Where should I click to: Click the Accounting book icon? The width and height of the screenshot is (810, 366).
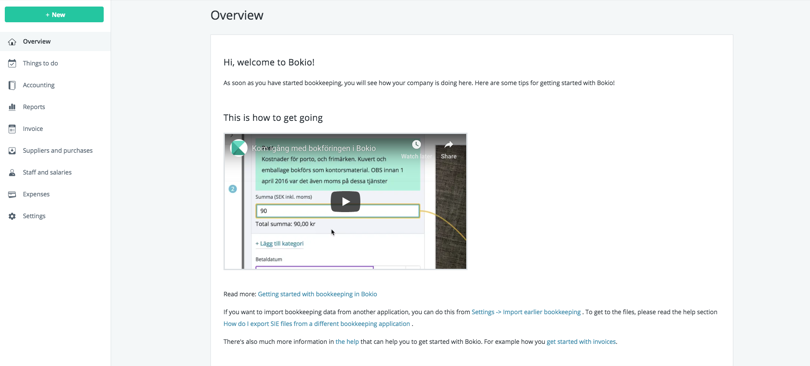coord(12,85)
